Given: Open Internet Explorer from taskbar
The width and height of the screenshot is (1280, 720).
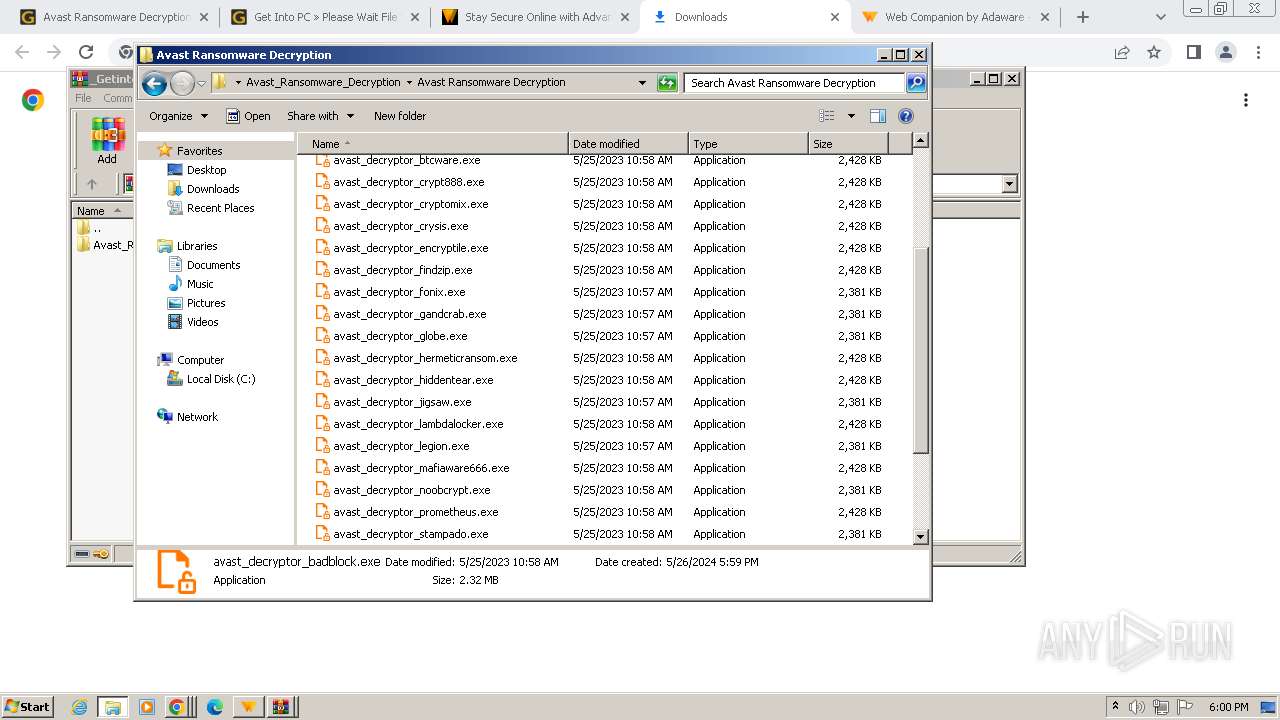Looking at the screenshot, I should [x=79, y=707].
